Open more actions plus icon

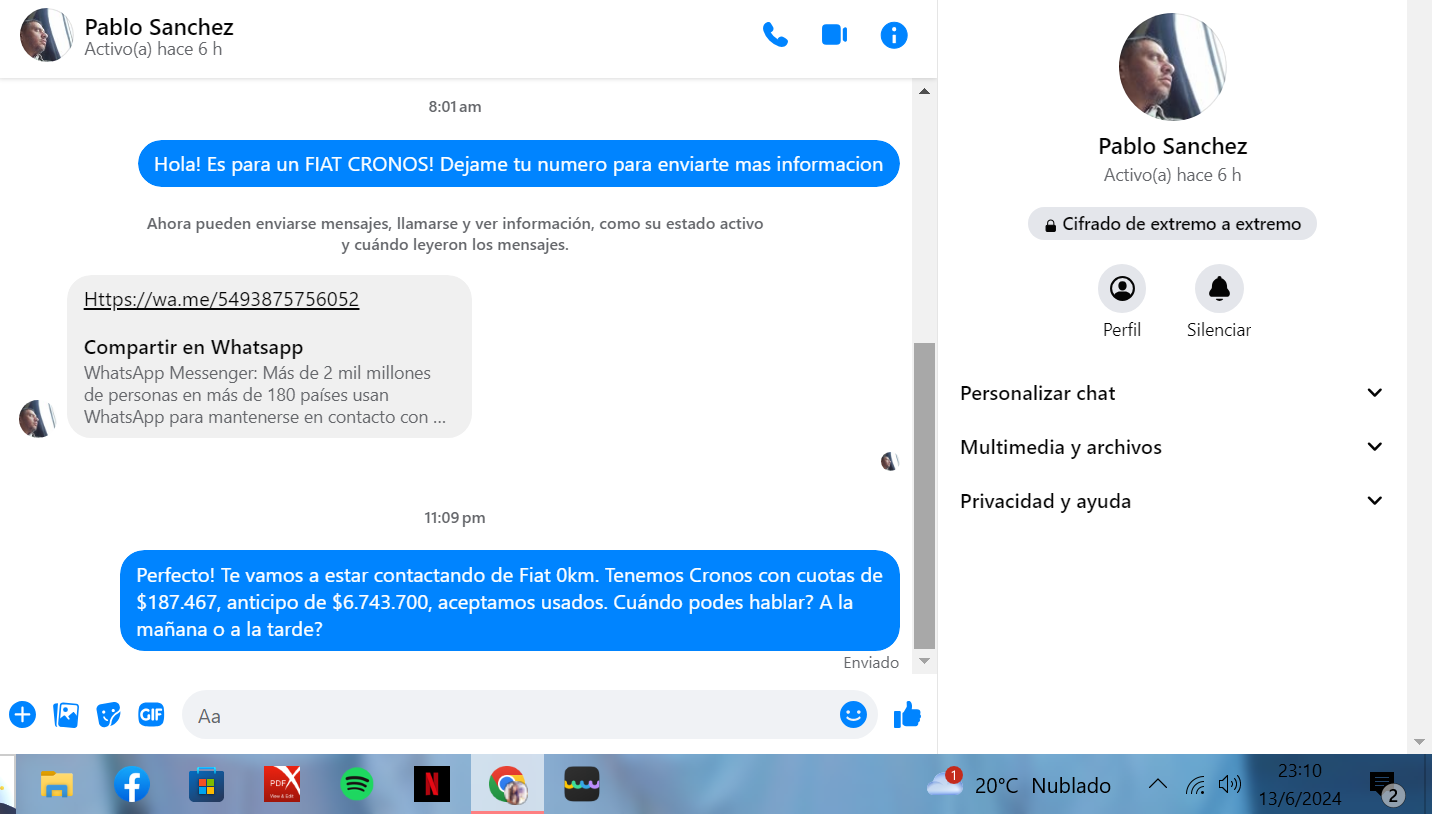22,715
